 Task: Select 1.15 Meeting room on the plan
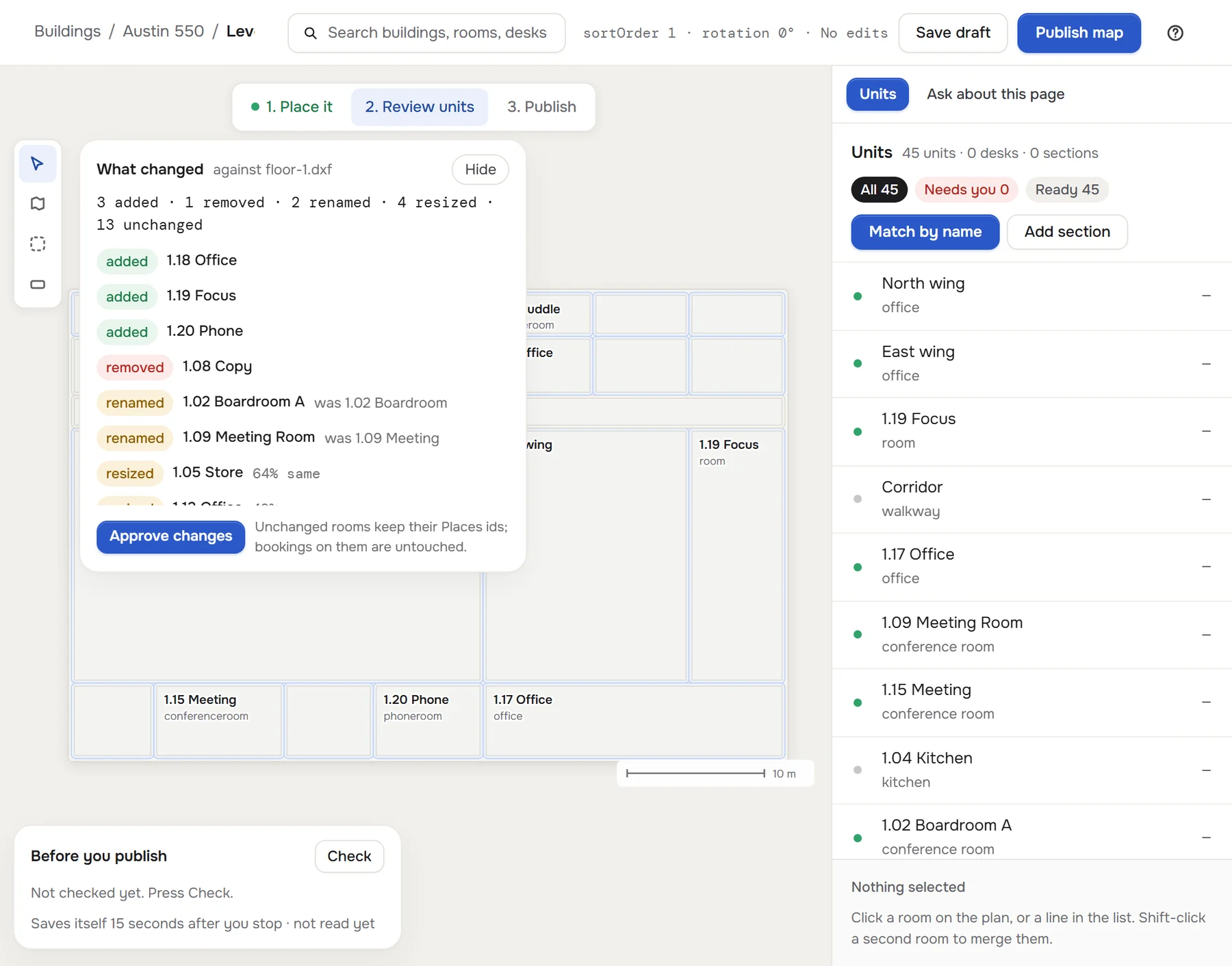click(219, 721)
